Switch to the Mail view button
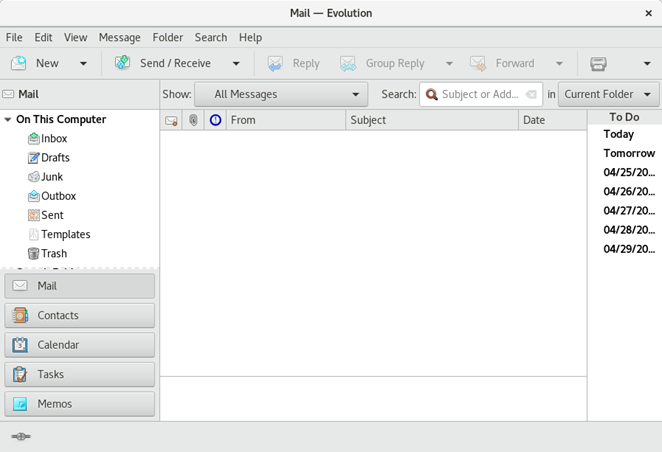The width and height of the screenshot is (662, 452). (79, 286)
